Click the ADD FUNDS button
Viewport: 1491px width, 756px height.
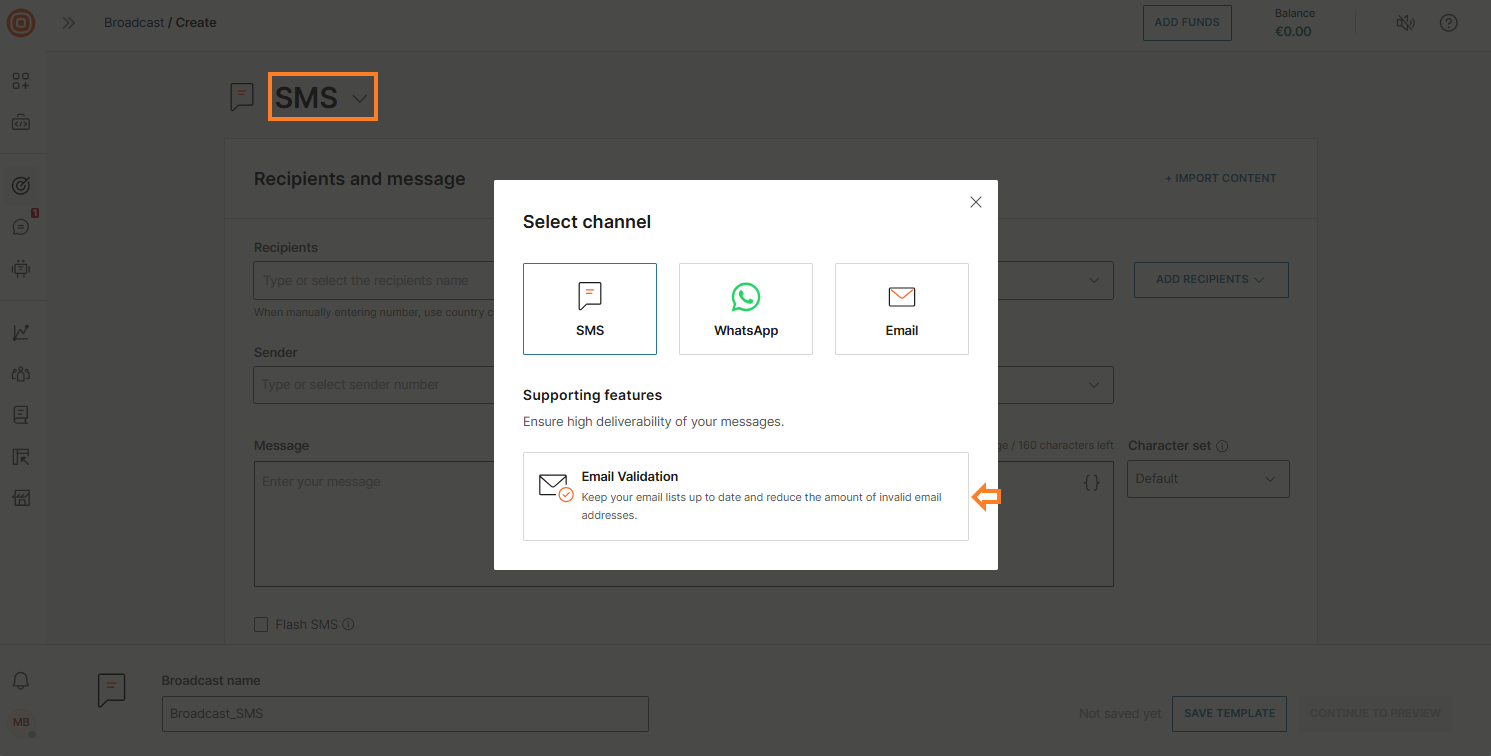tap(1186, 22)
